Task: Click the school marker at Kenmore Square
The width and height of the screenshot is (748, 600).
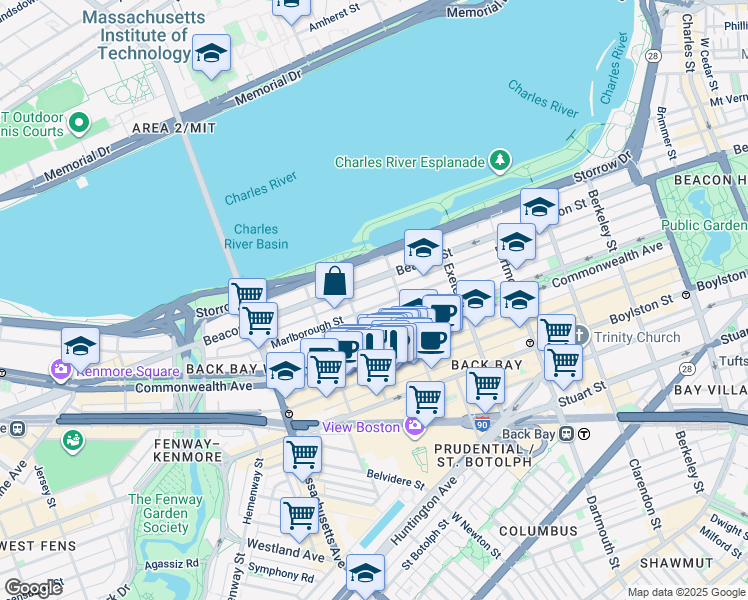Action: click(x=81, y=349)
